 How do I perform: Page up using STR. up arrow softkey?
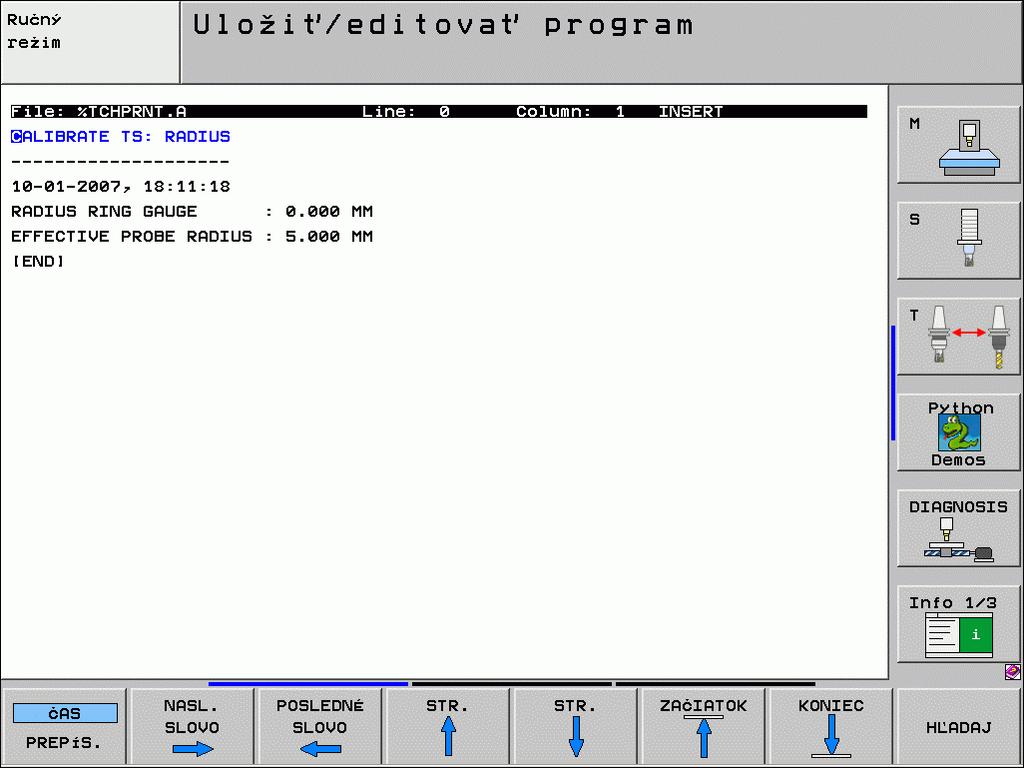tap(447, 727)
